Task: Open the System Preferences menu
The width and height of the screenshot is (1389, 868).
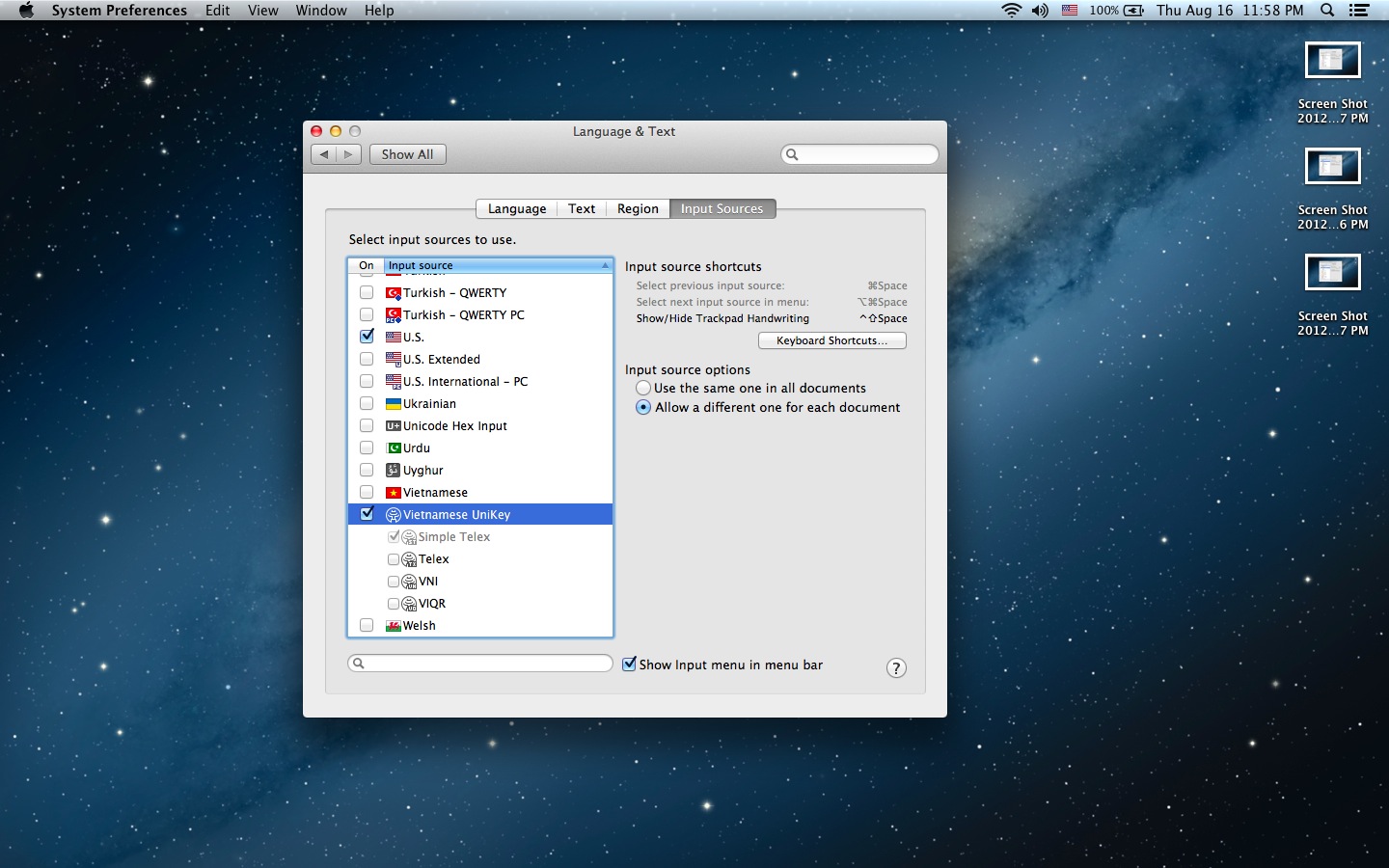Action: [x=120, y=10]
